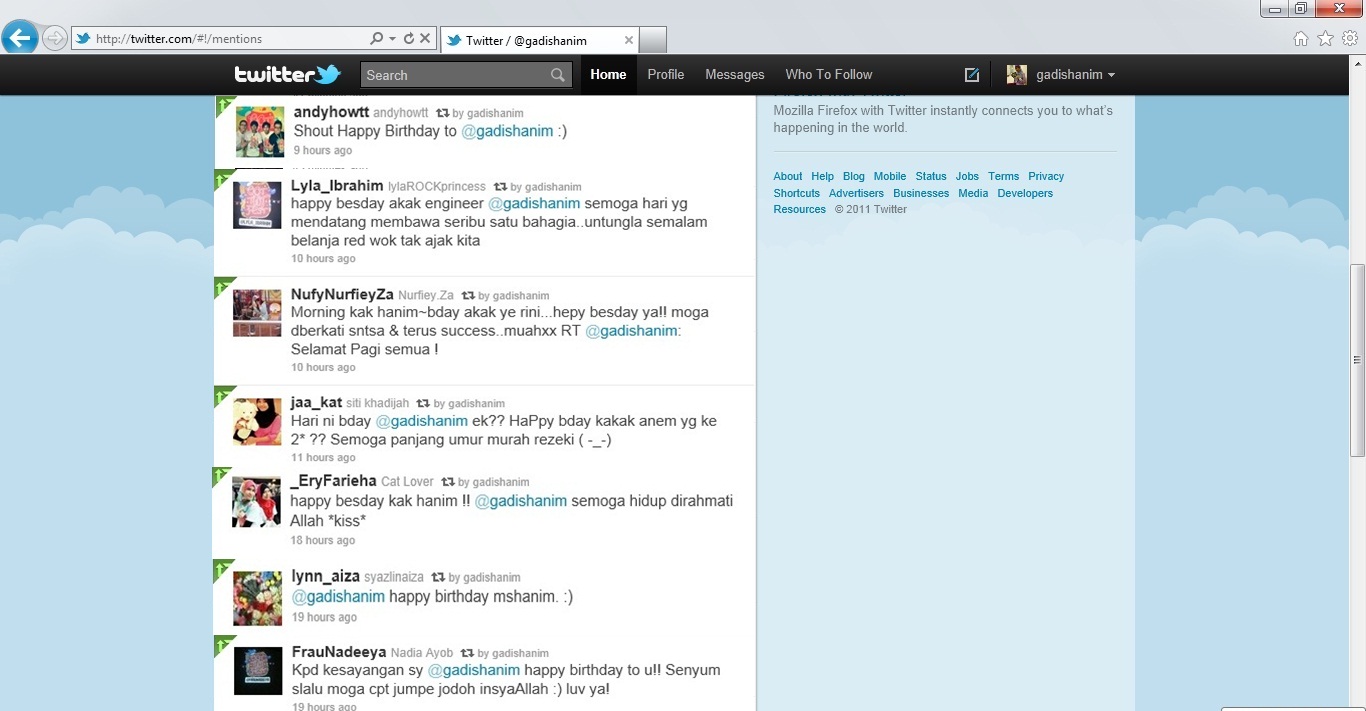Click @gadishanim mention in andyhowtt's tweet
The image size is (1366, 711).
(x=507, y=131)
